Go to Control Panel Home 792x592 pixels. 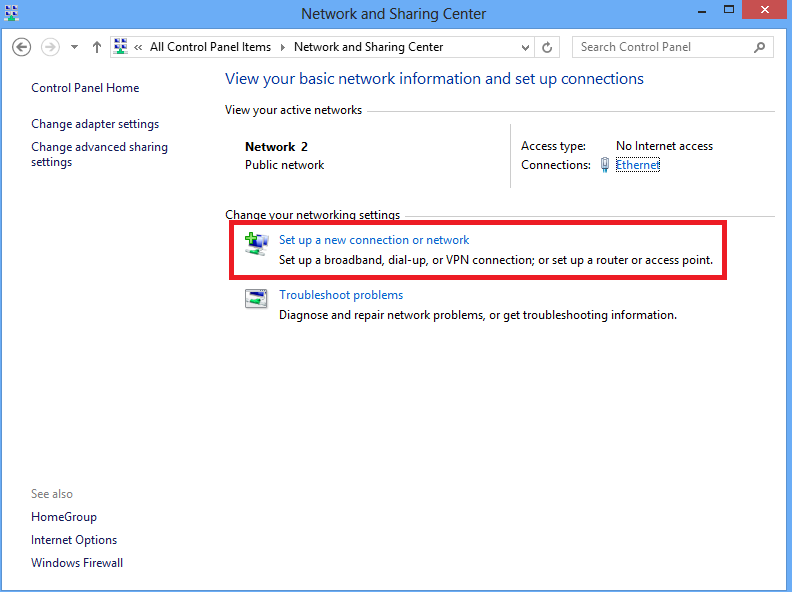[85, 88]
